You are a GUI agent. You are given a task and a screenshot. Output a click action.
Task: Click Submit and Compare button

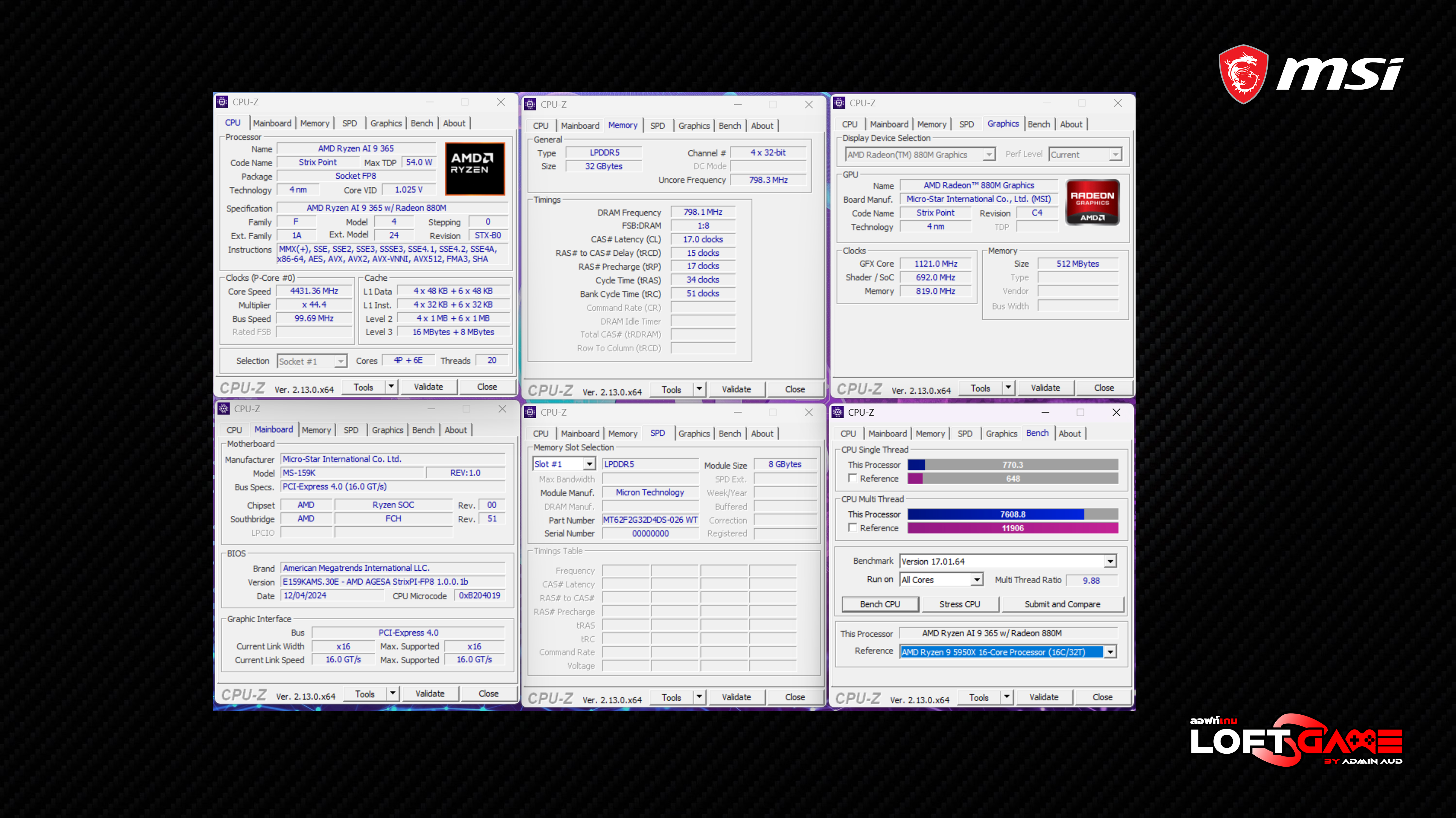tap(1063, 604)
